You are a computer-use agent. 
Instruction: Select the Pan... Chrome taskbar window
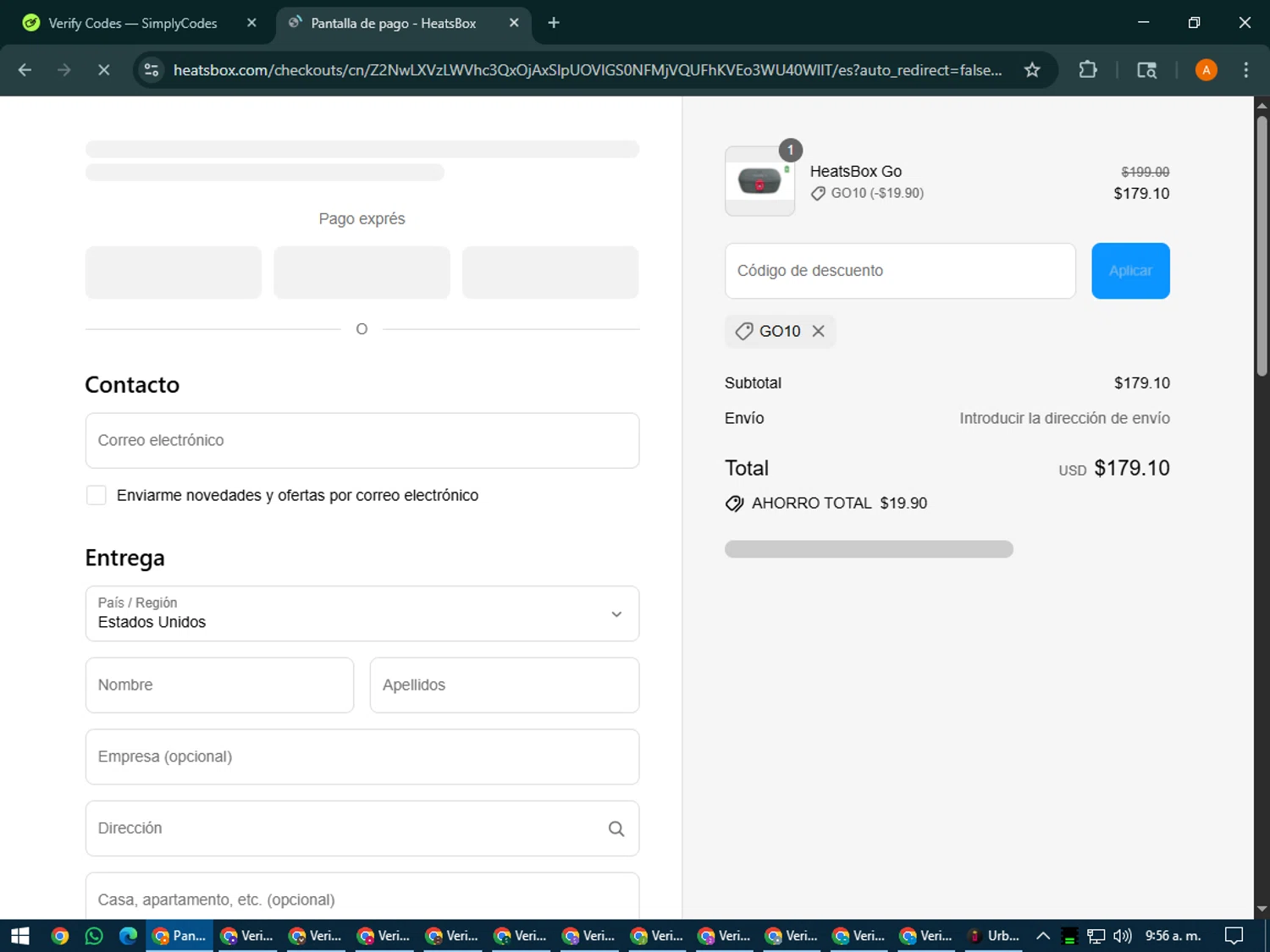pos(179,936)
